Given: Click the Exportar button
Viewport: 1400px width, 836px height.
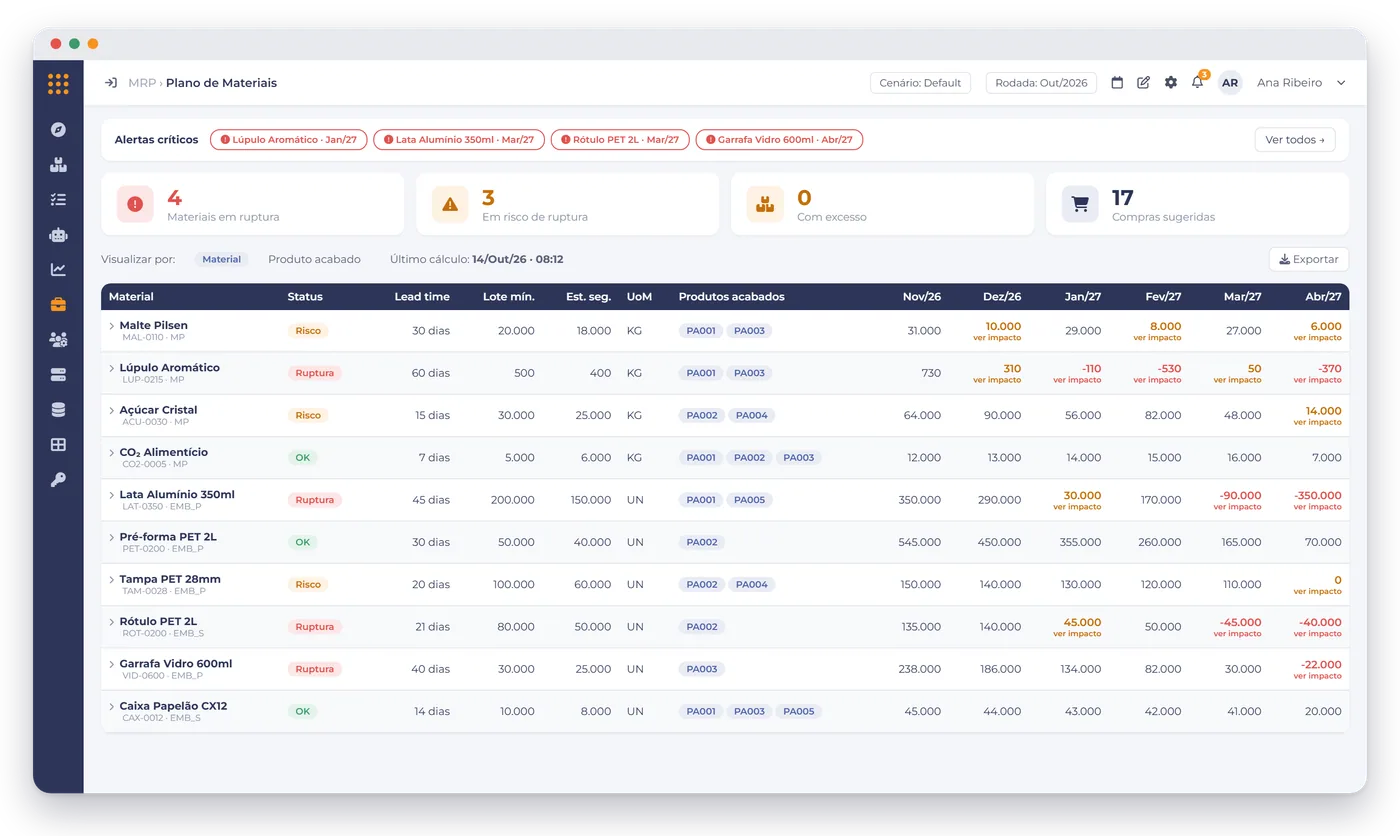Looking at the screenshot, I should click(1309, 259).
